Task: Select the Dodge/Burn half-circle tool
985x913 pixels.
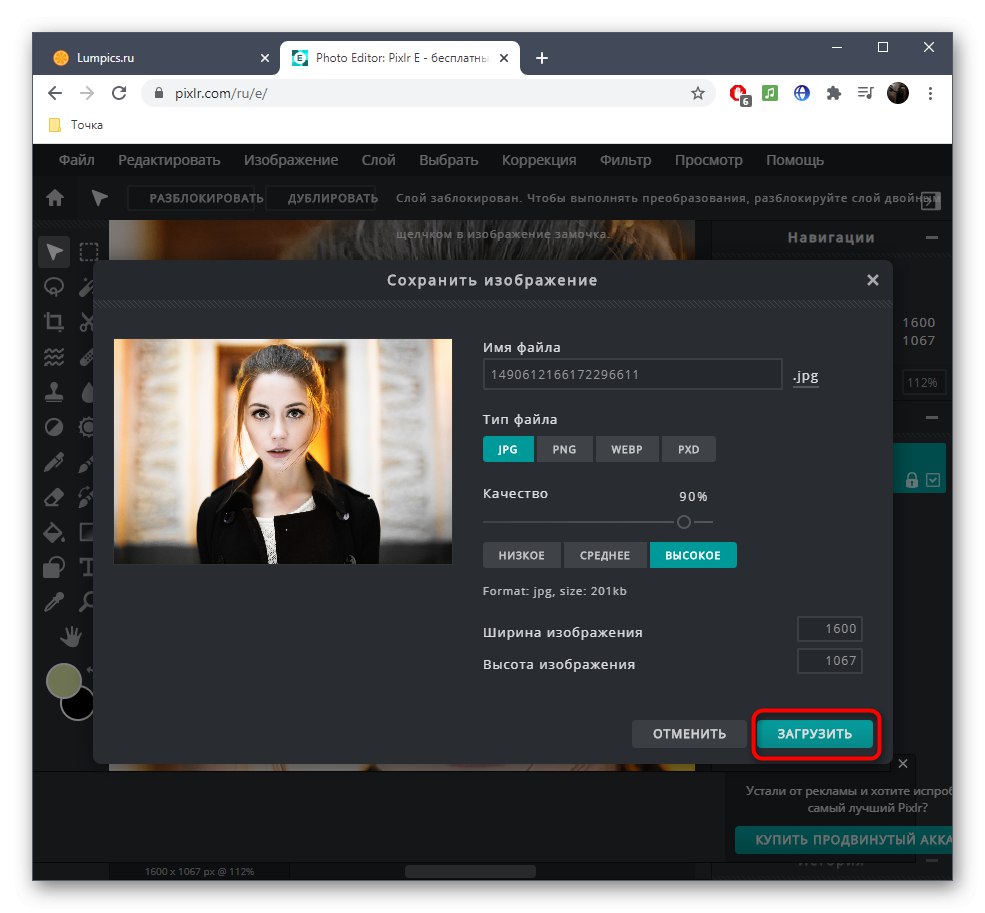Action: coord(54,427)
